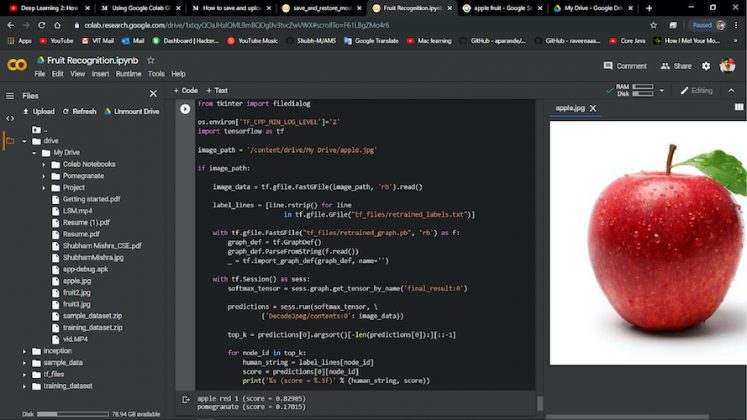The width and height of the screenshot is (747, 420).
Task: Close the Files panel
Action: pyautogui.click(x=153, y=95)
